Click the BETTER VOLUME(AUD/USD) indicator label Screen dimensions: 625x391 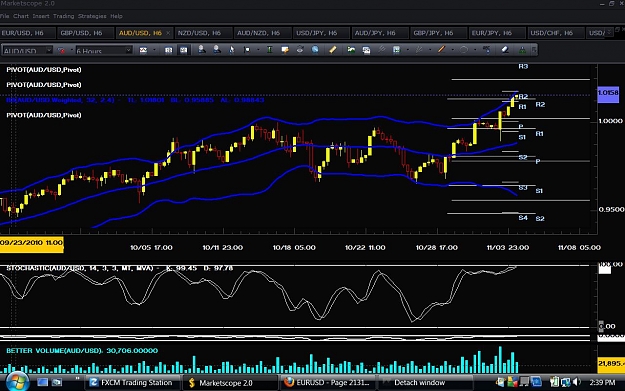pyautogui.click(x=82, y=351)
